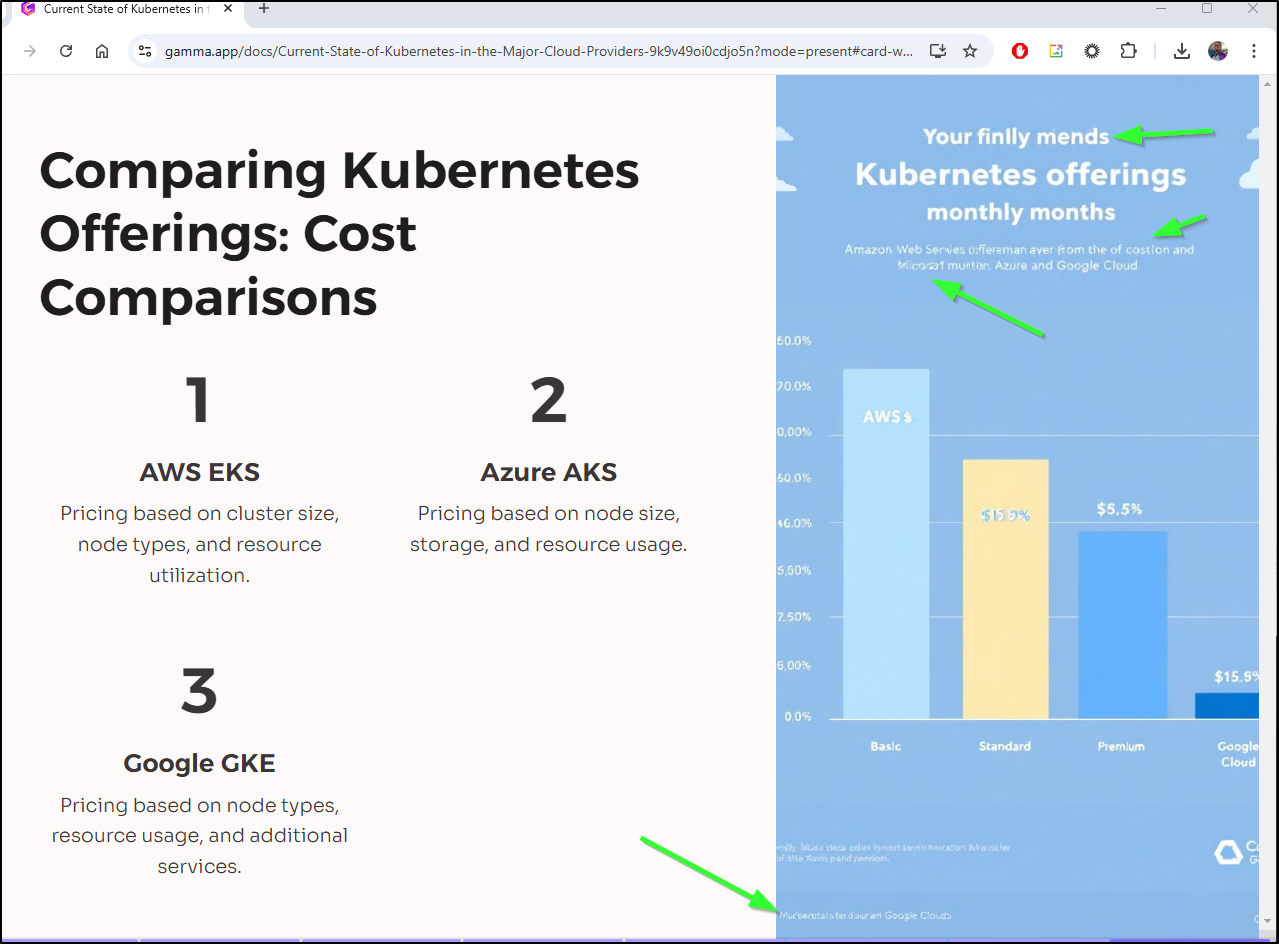Open the colorful square extension icon
This screenshot has width=1279, height=944.
(1056, 51)
